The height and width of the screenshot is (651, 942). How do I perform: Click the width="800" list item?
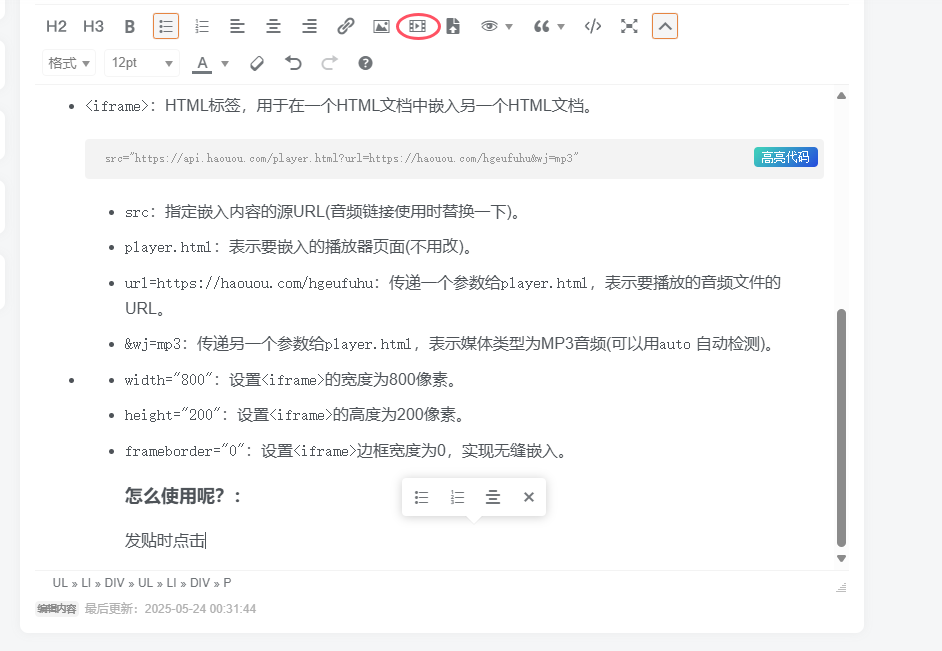290,380
